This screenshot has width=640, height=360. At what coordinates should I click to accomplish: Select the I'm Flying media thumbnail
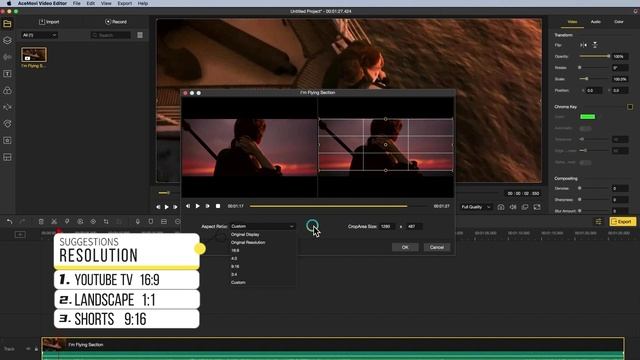pyautogui.click(x=34, y=54)
